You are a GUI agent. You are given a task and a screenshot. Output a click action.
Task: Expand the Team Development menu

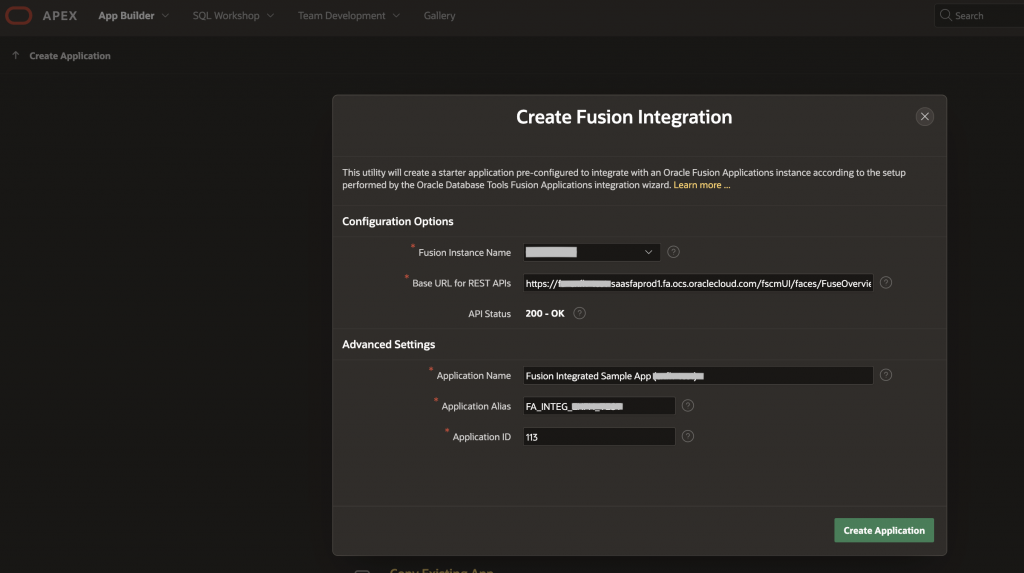point(348,16)
